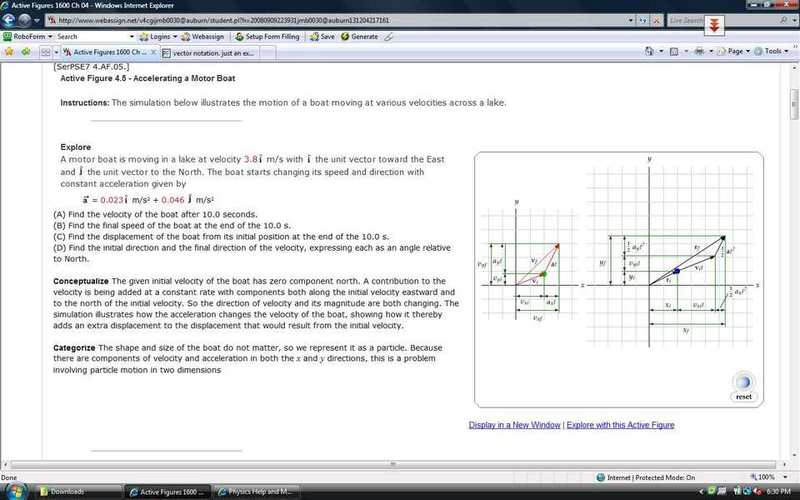
Task: Click the red 0.046 acceleration value
Action: point(172,200)
